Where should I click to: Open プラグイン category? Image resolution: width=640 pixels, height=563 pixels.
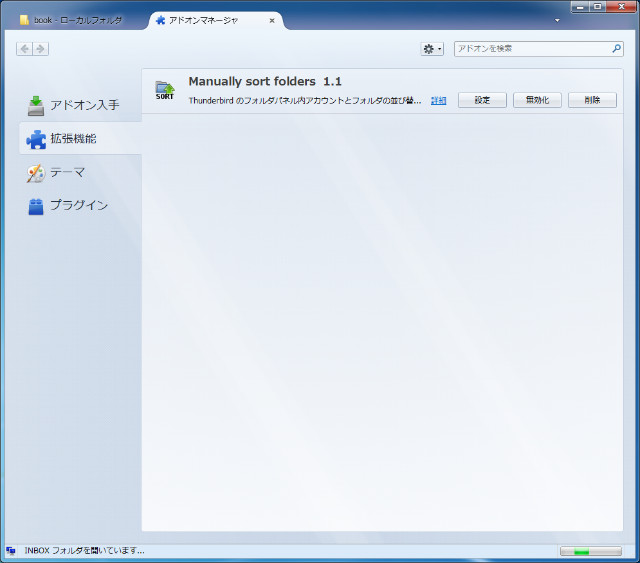(x=80, y=205)
